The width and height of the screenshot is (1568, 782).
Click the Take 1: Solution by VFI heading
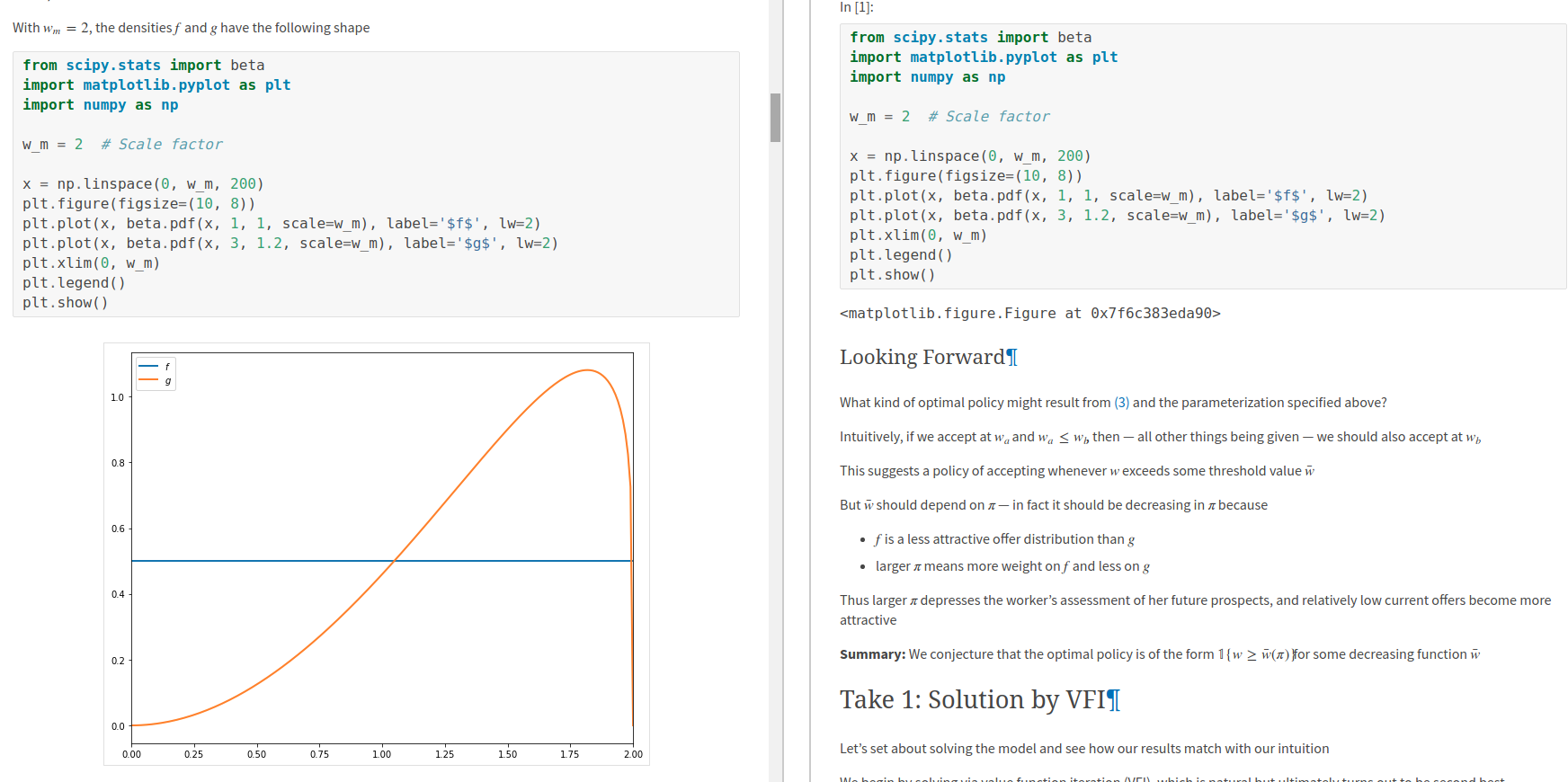click(972, 699)
